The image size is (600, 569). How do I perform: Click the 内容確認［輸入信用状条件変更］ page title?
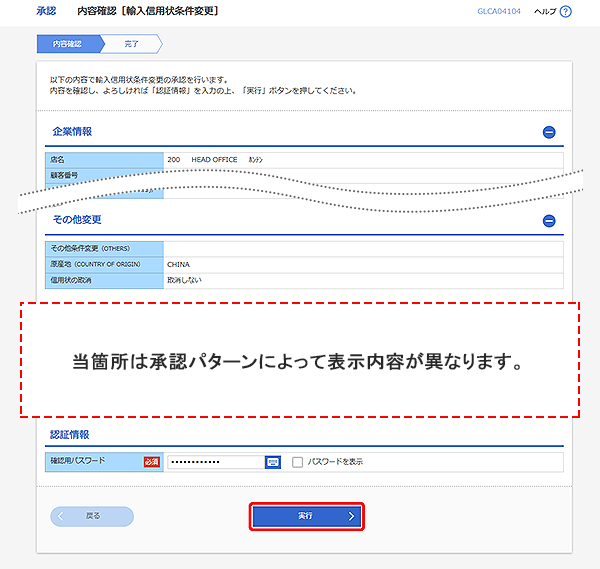[148, 11]
